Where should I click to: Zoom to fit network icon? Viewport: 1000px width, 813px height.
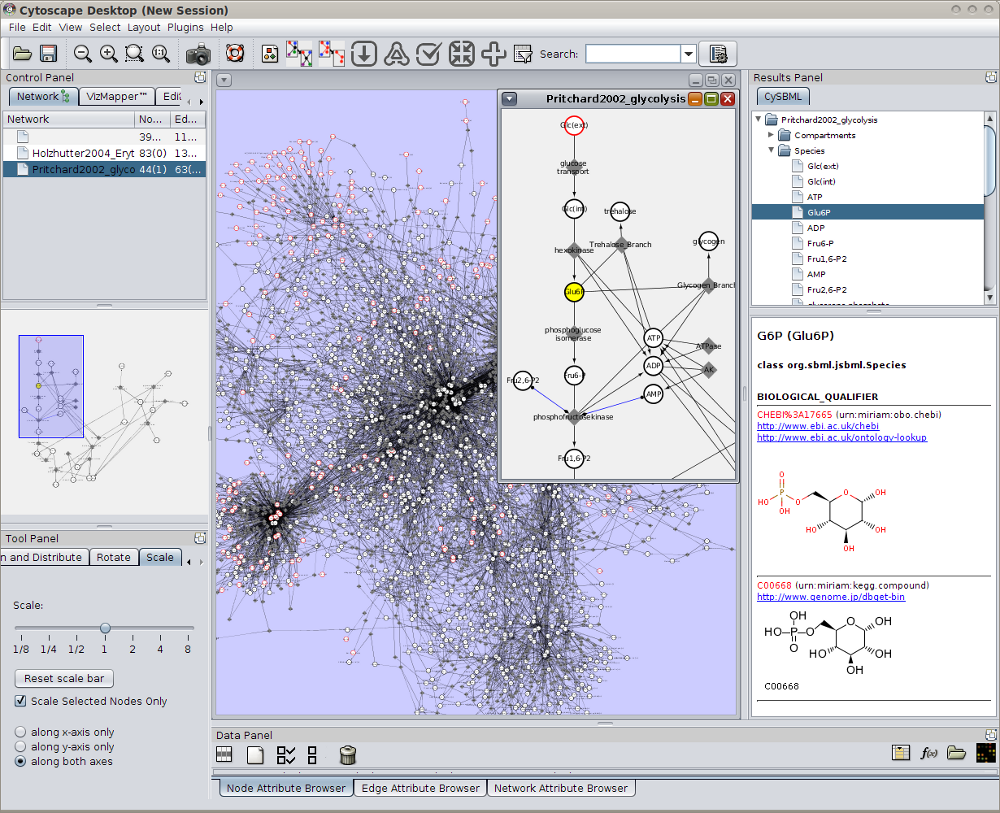(x=161, y=54)
